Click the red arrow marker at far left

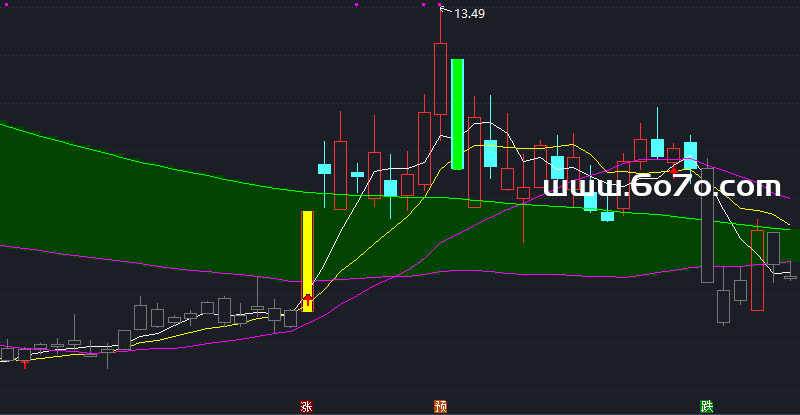24,366
